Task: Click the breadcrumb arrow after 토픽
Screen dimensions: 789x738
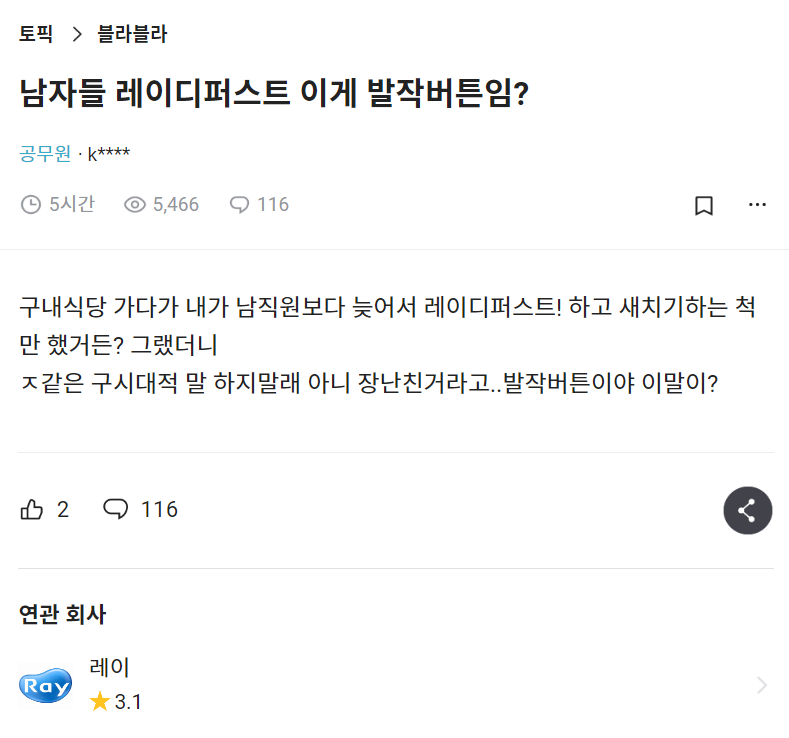Action: pos(76,35)
